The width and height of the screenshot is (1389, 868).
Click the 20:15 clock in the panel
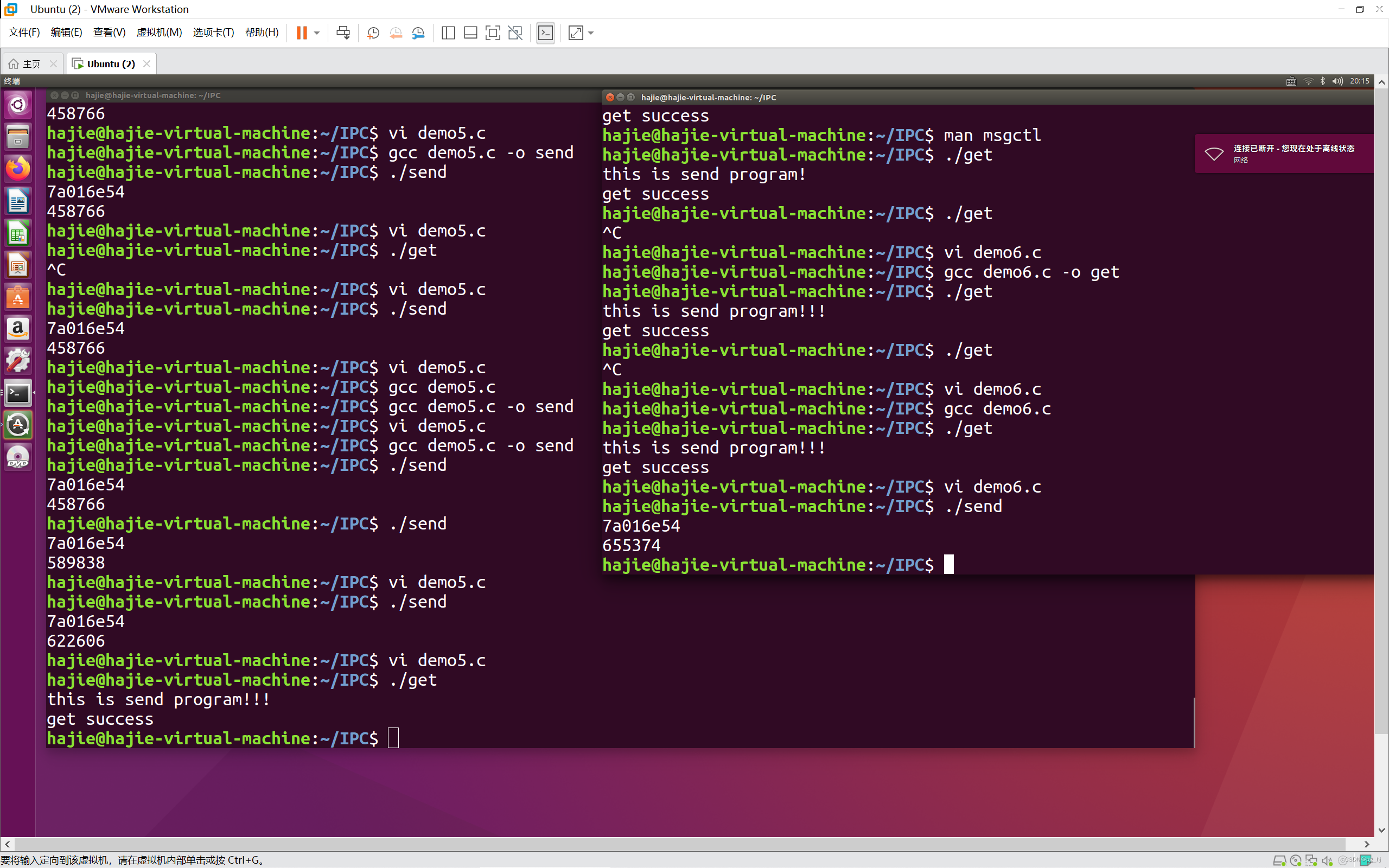click(1360, 81)
